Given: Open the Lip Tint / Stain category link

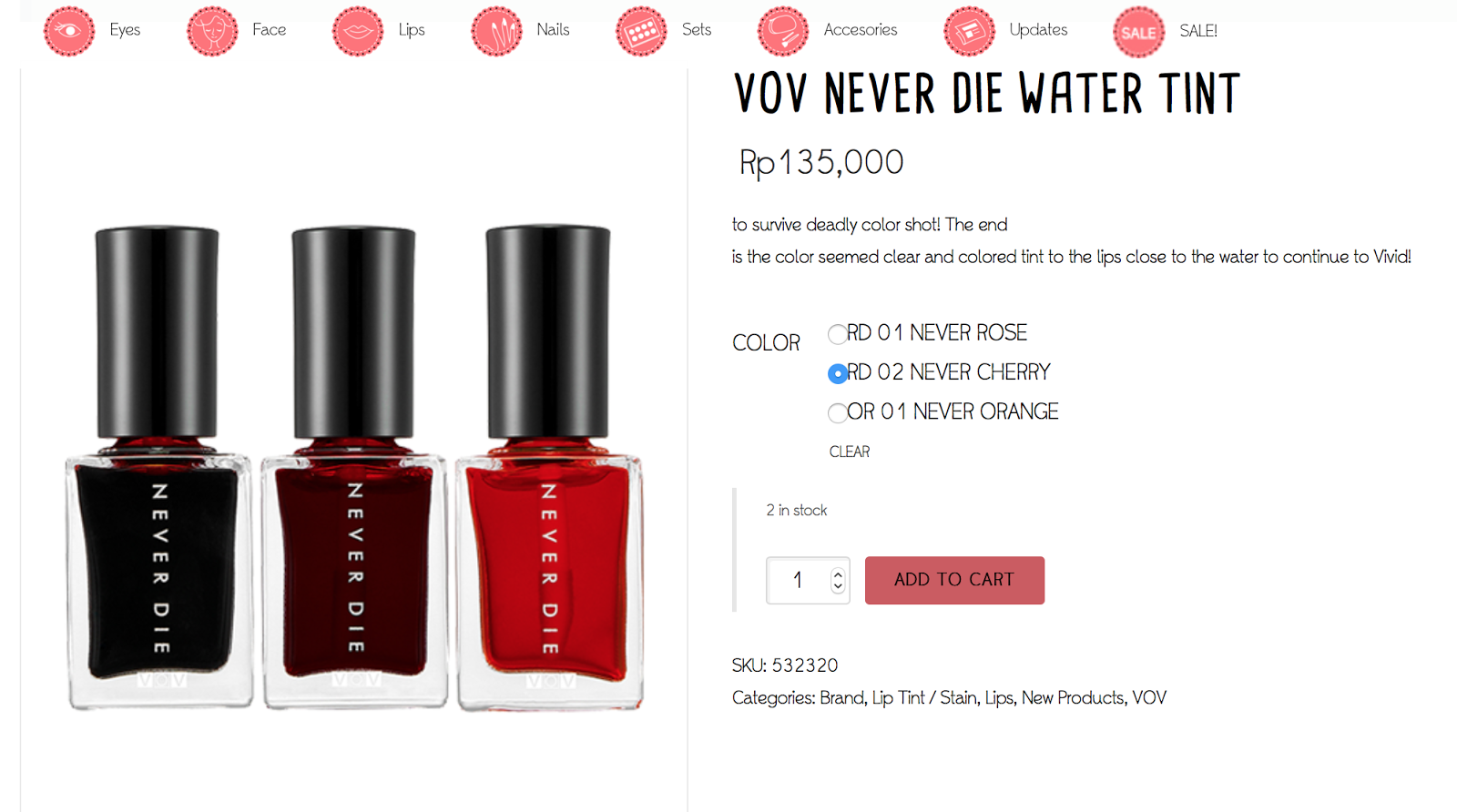Looking at the screenshot, I should [x=924, y=697].
